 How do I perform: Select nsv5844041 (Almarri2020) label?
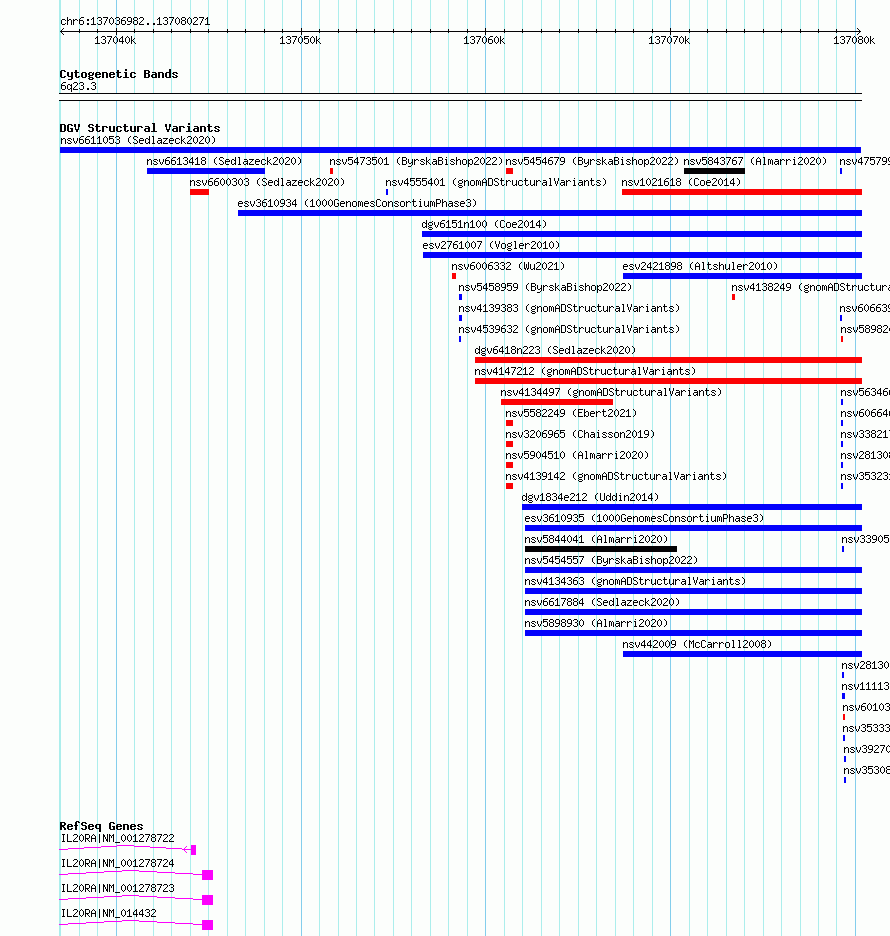click(x=596, y=539)
